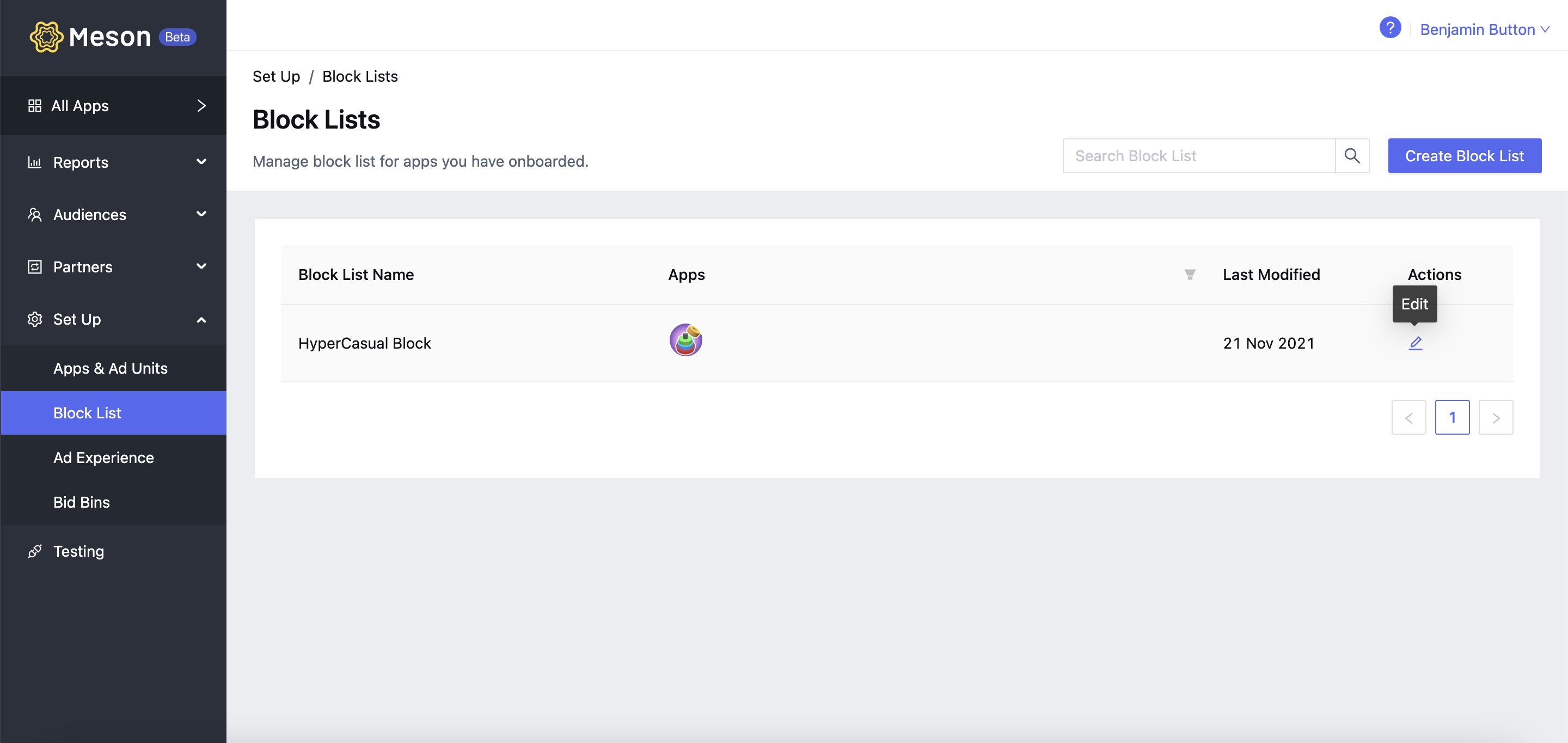Click the Set Up gear icon
The height and width of the screenshot is (743, 1568).
[35, 319]
